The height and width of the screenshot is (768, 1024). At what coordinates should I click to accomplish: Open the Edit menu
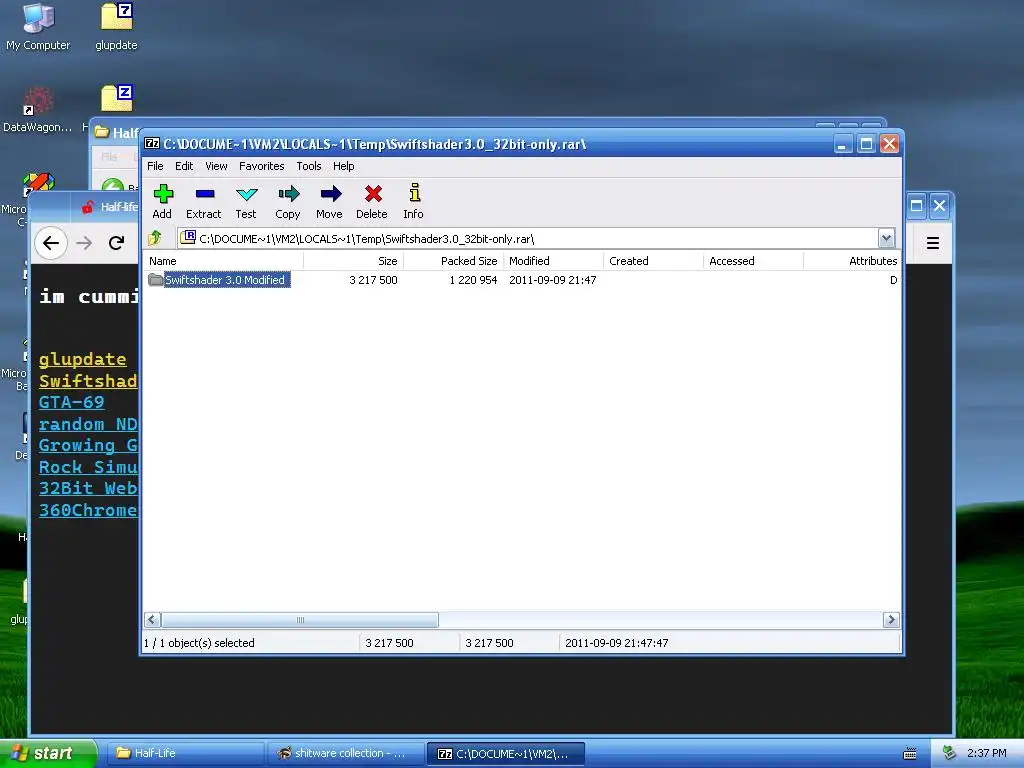click(184, 166)
